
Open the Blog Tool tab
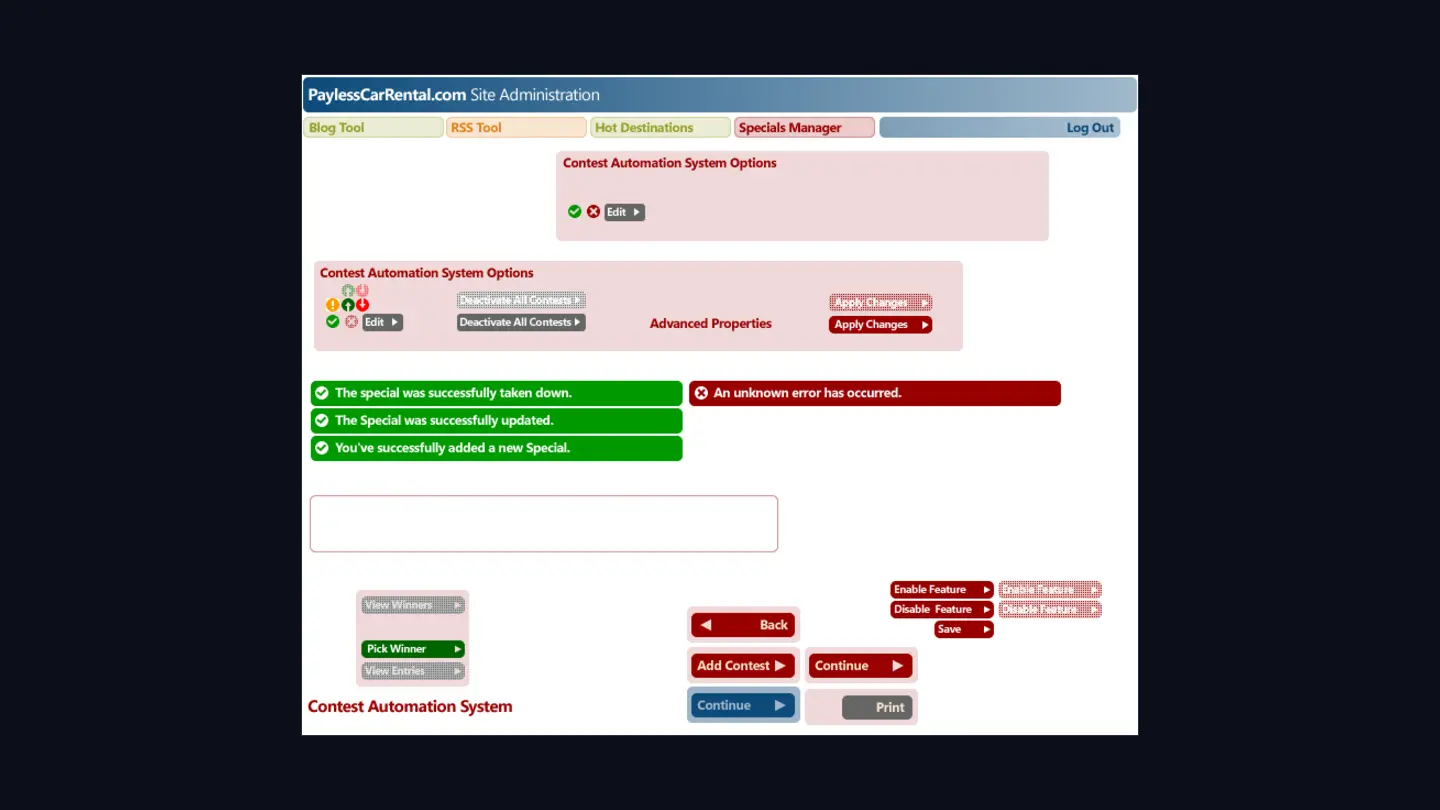pos(373,127)
